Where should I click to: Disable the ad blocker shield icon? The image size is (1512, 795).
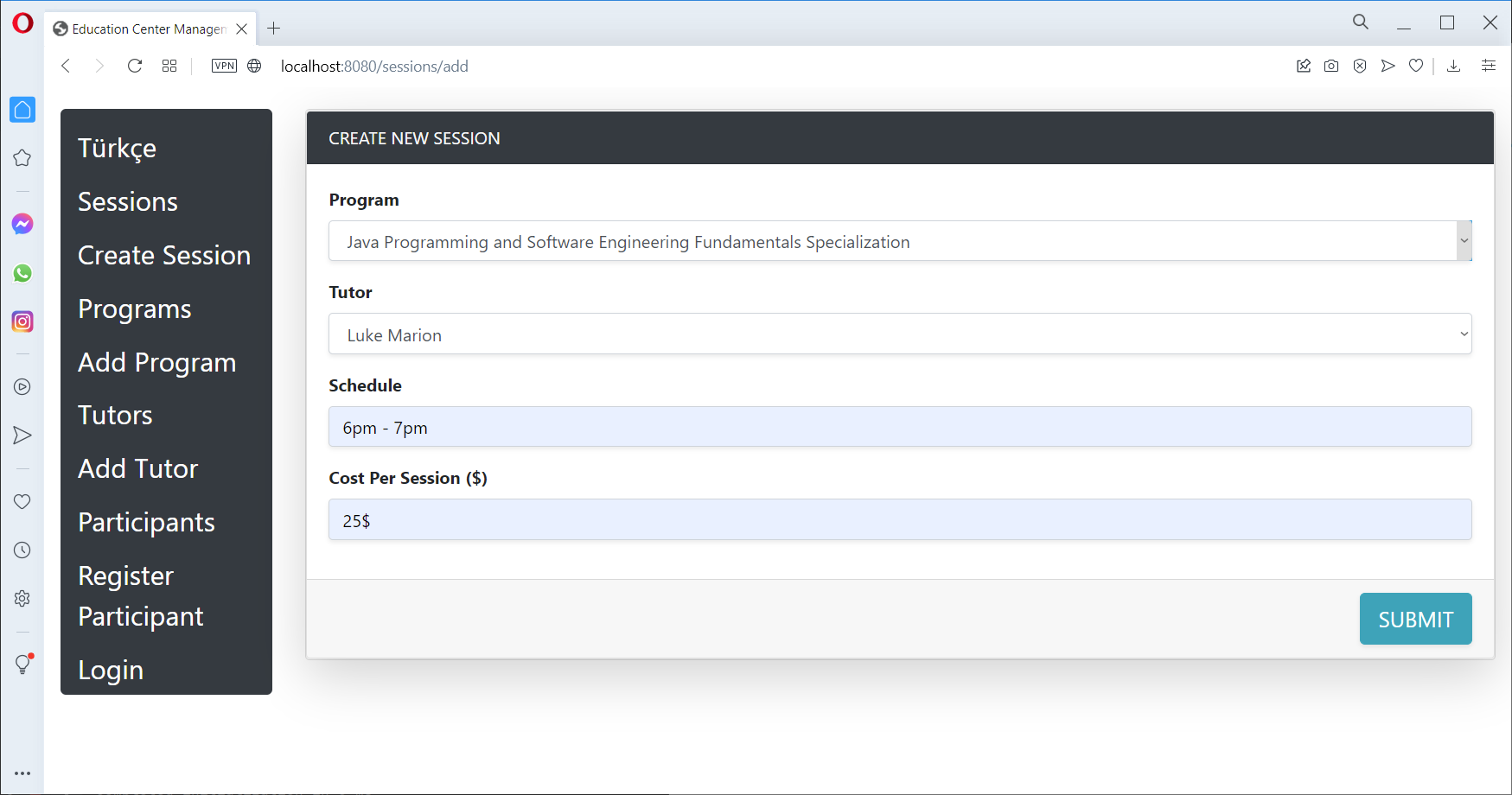[1360, 66]
